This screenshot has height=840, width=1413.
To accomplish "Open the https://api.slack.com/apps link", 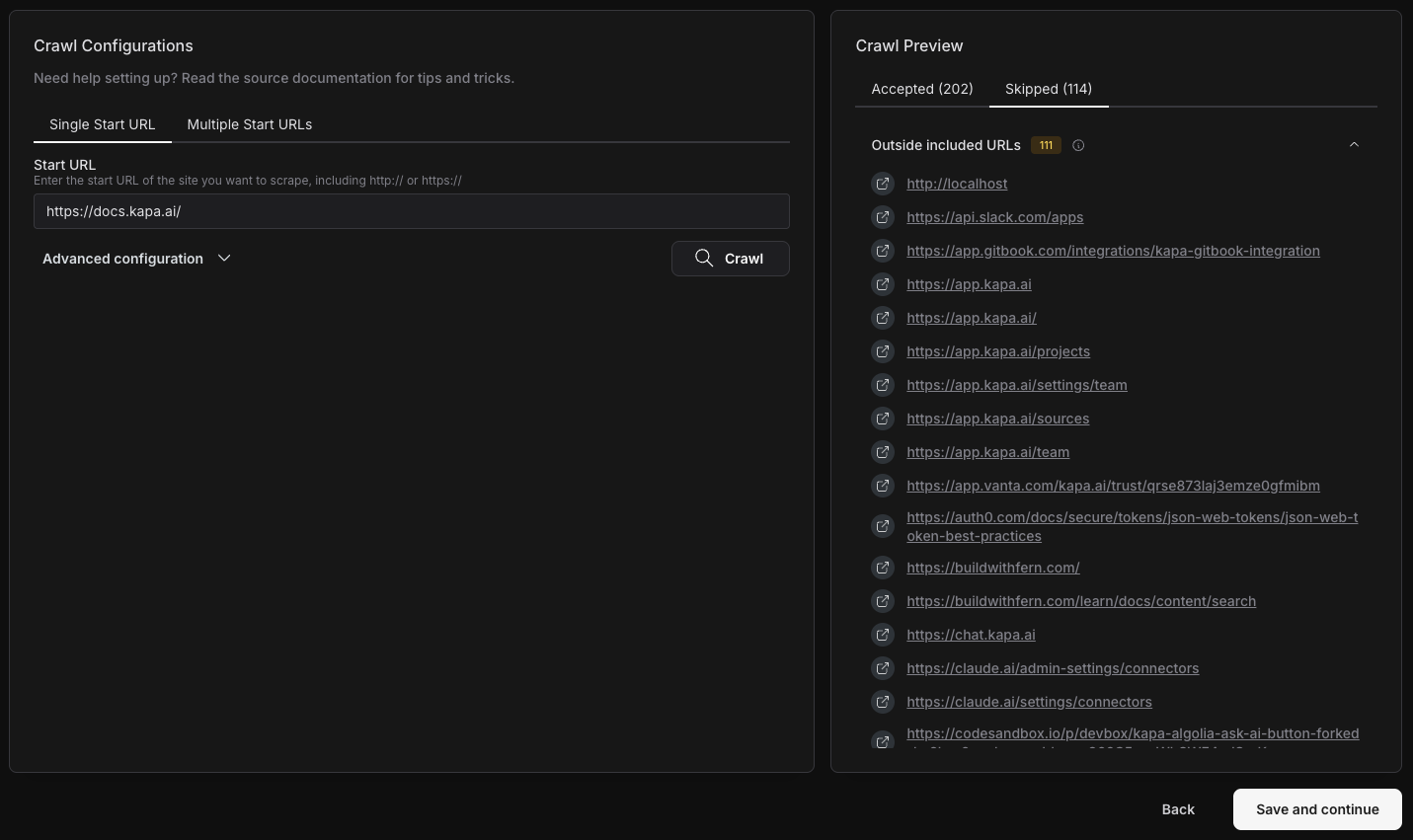I will pos(995,217).
